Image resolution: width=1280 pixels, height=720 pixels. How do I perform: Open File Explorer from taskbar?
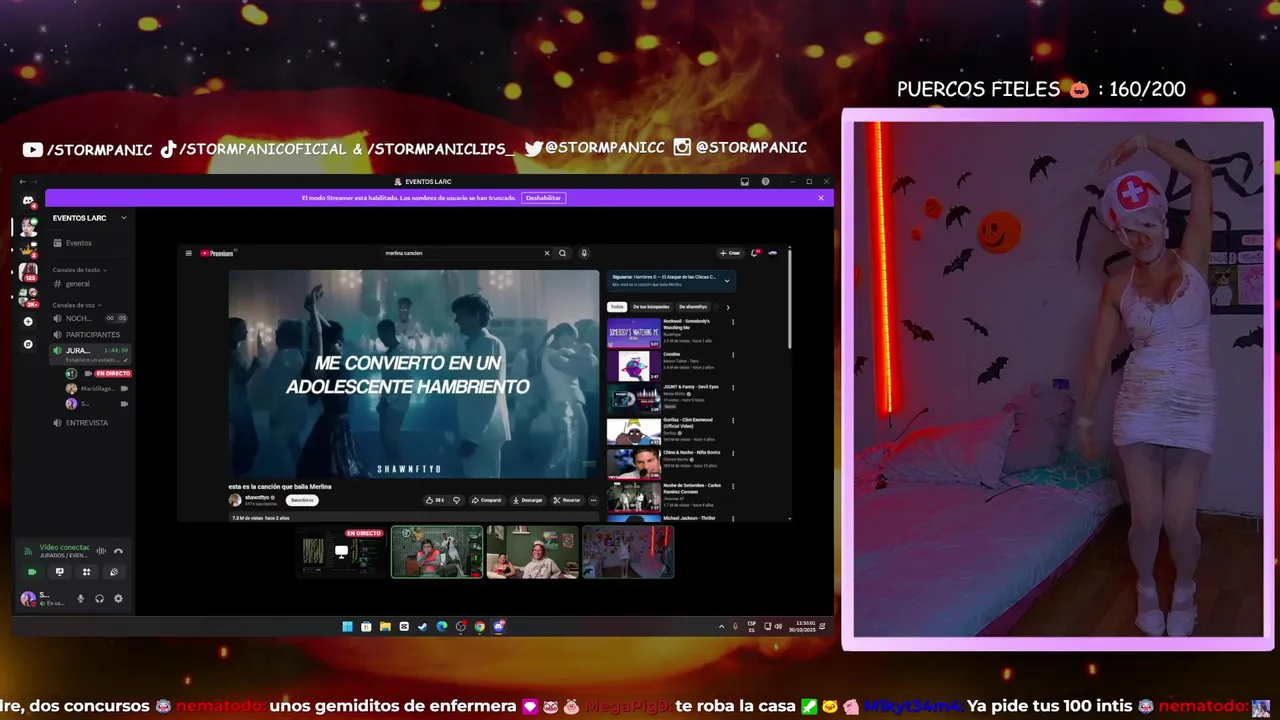(x=385, y=627)
